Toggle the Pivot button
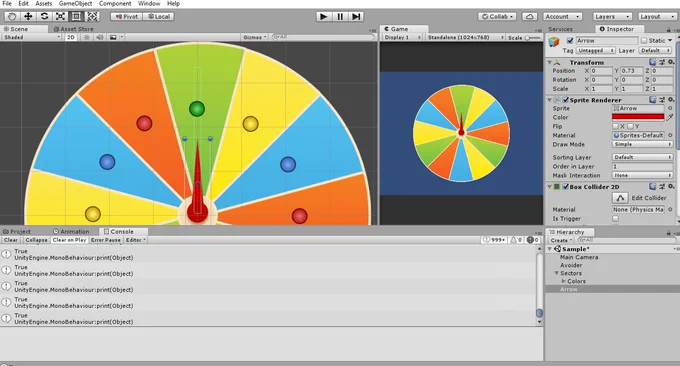 coord(127,16)
